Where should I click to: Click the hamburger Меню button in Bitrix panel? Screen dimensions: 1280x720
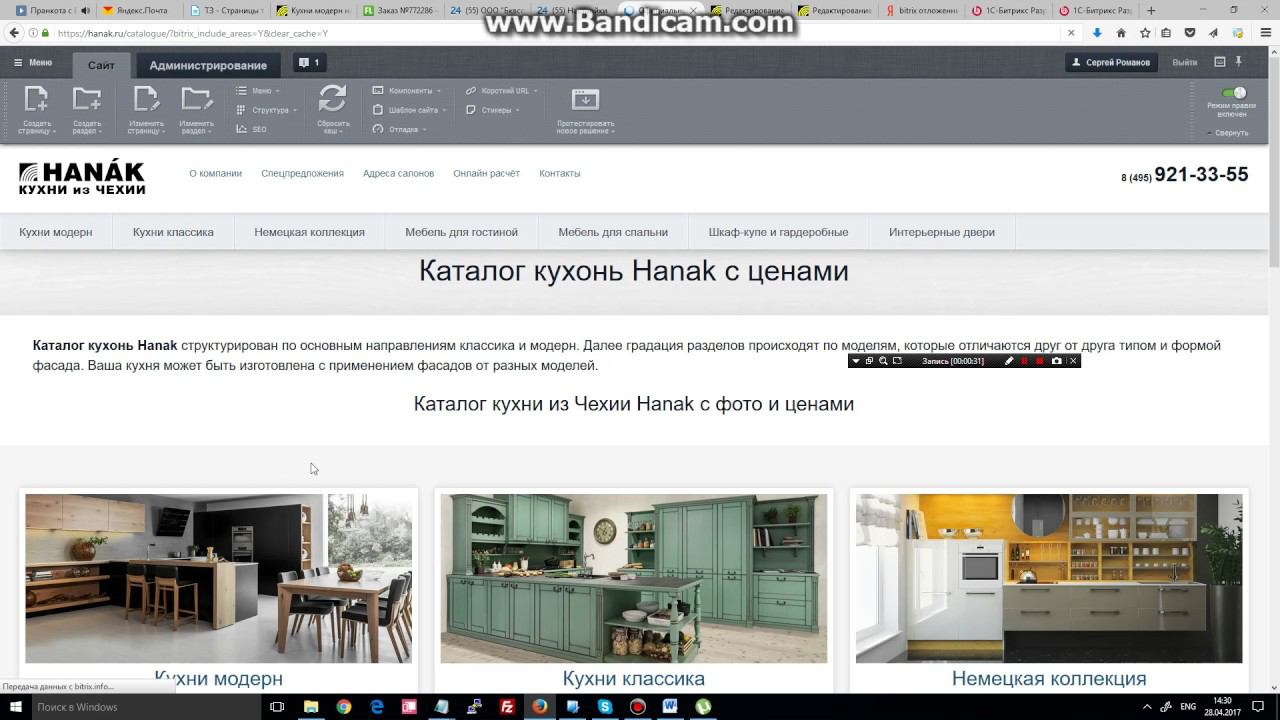click(33, 63)
